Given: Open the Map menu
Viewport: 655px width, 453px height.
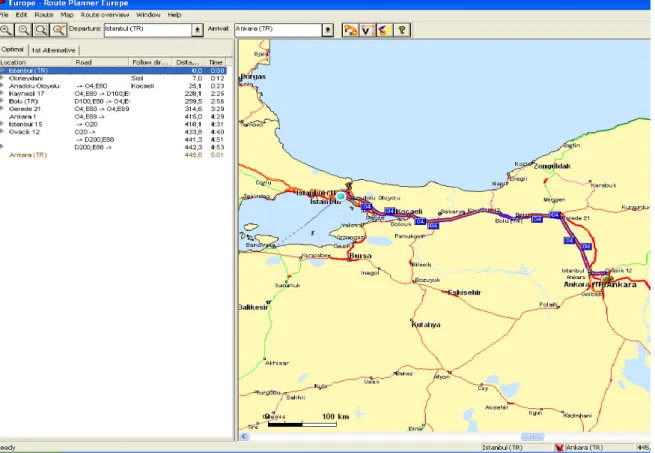Looking at the screenshot, I should [x=67, y=15].
